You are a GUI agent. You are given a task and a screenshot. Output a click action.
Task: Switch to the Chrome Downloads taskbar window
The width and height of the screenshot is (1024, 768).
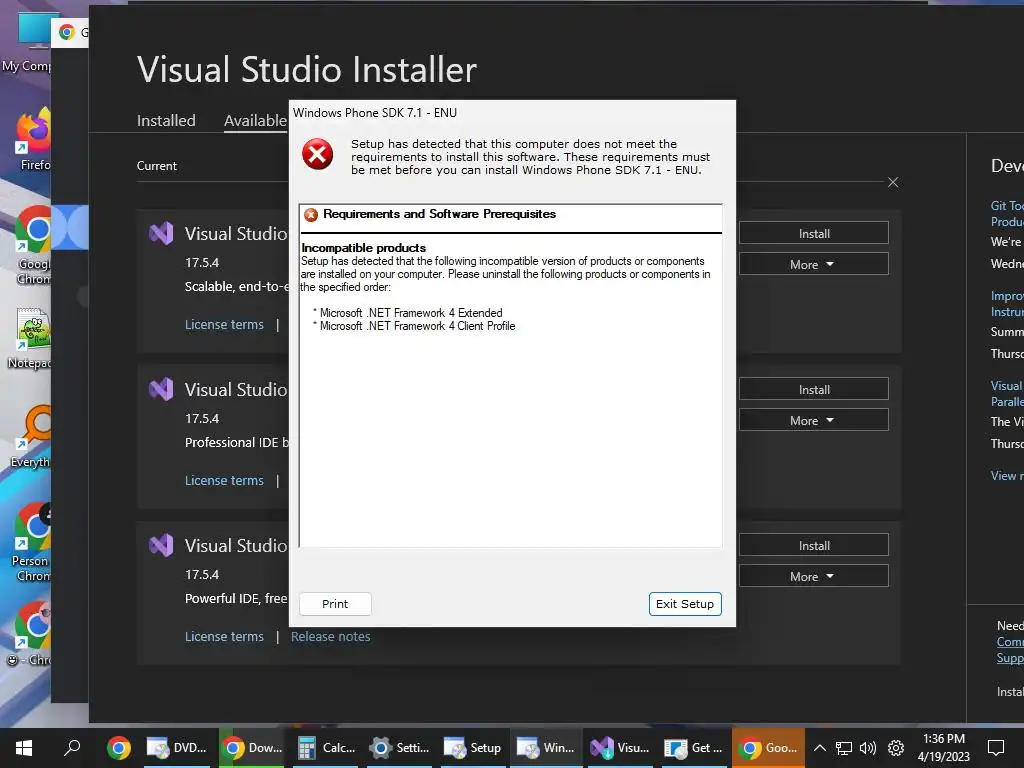pyautogui.click(x=252, y=748)
